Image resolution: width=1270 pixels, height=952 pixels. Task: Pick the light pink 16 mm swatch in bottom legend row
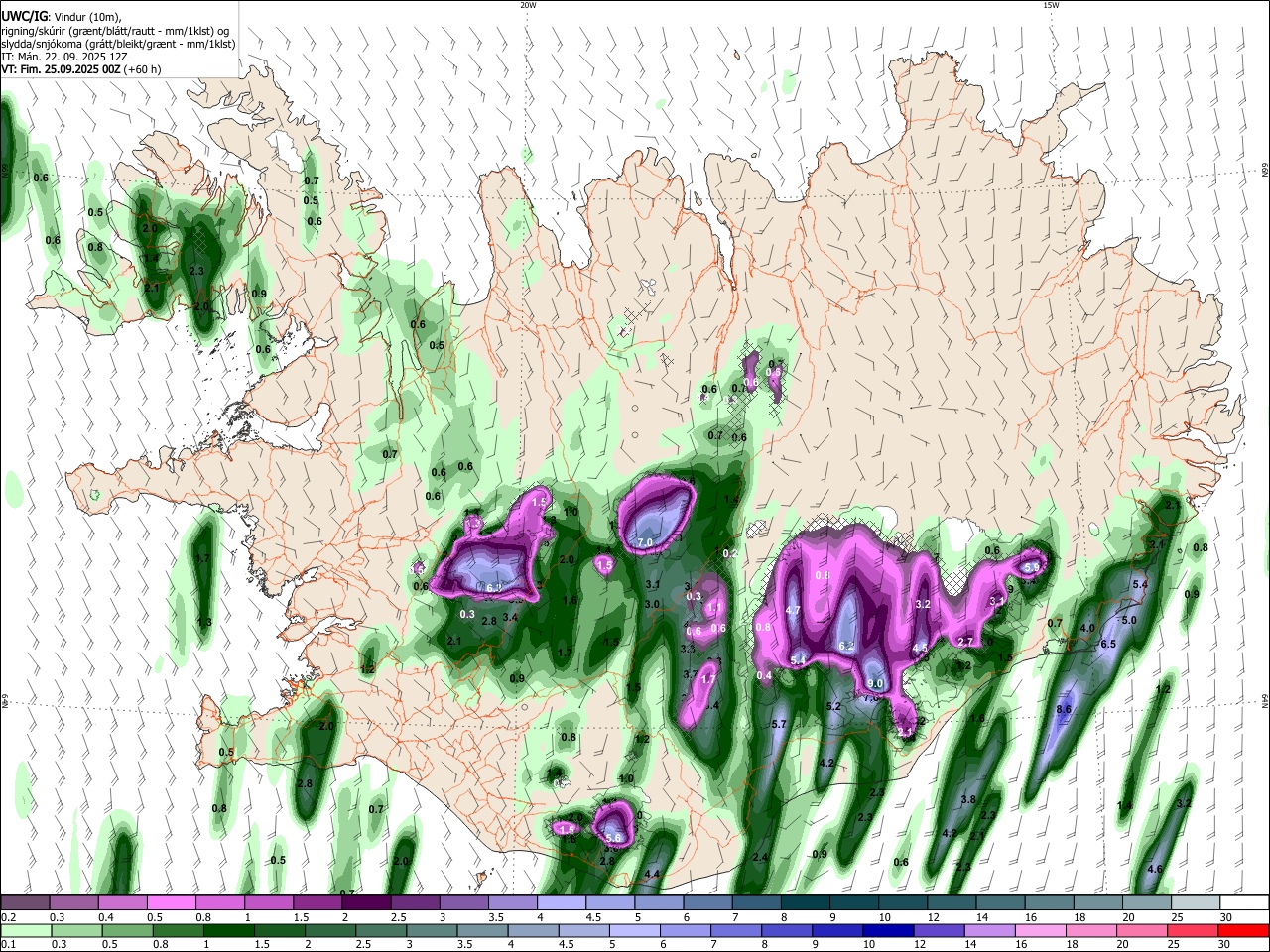point(1041,930)
